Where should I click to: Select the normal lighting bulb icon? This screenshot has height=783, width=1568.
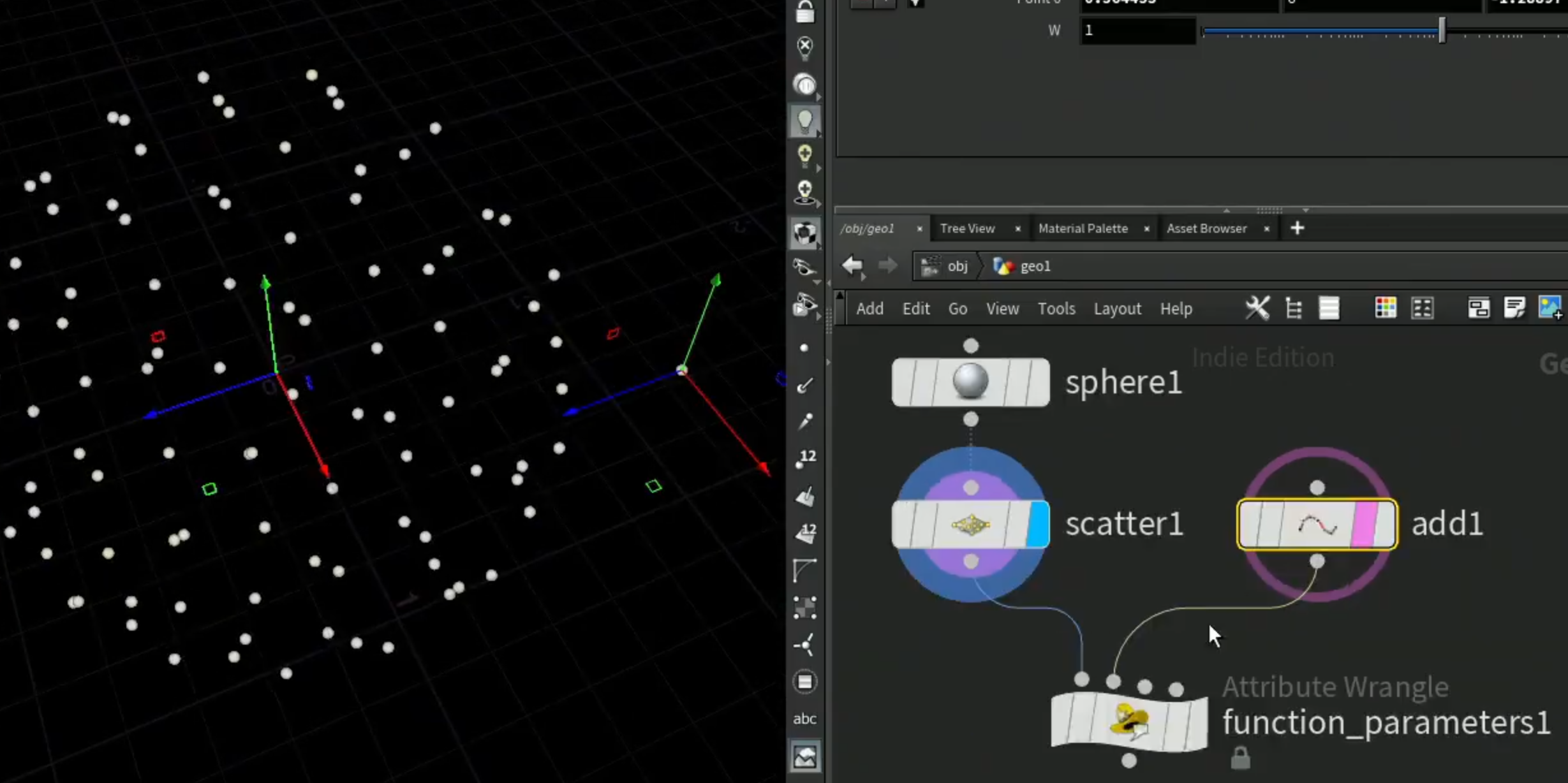tap(805, 121)
